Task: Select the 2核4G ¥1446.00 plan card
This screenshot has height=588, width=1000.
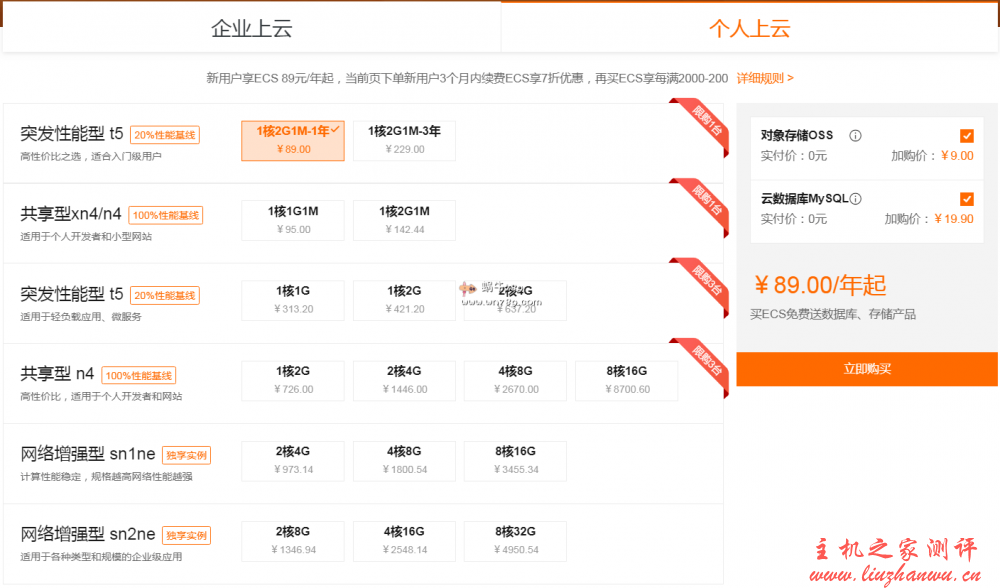Action: point(404,380)
